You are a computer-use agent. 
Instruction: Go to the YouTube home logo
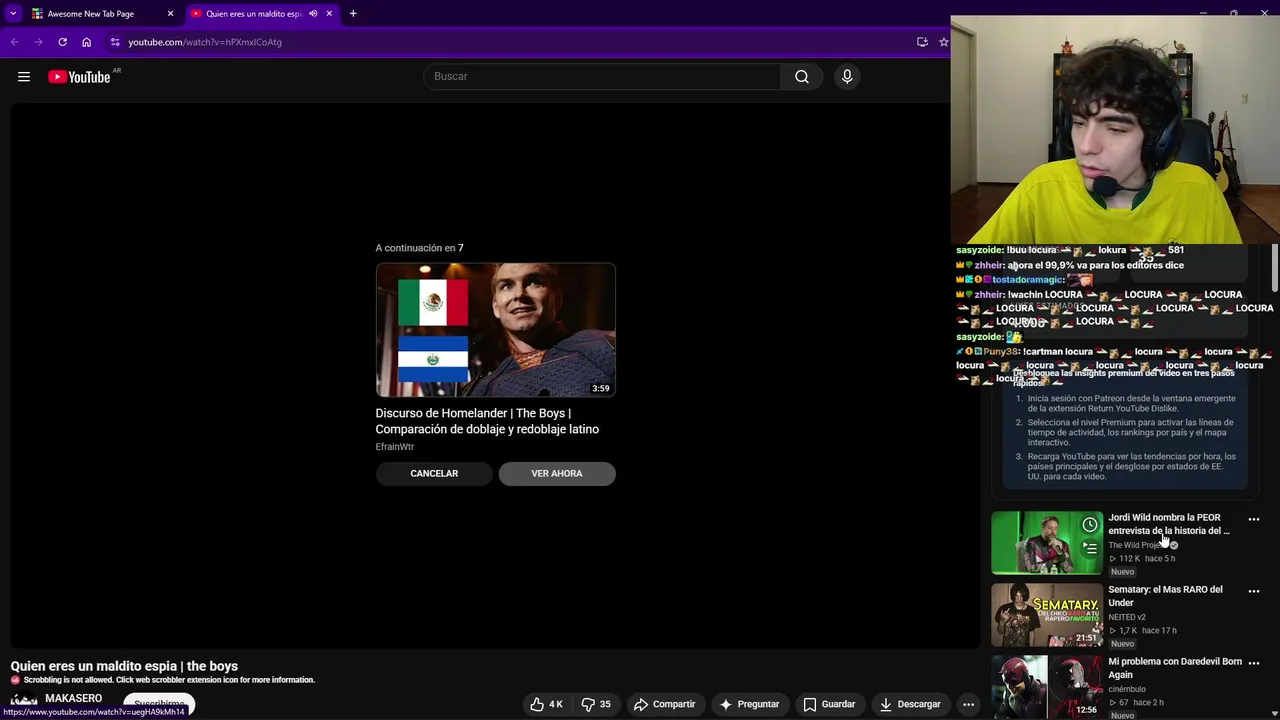point(79,77)
